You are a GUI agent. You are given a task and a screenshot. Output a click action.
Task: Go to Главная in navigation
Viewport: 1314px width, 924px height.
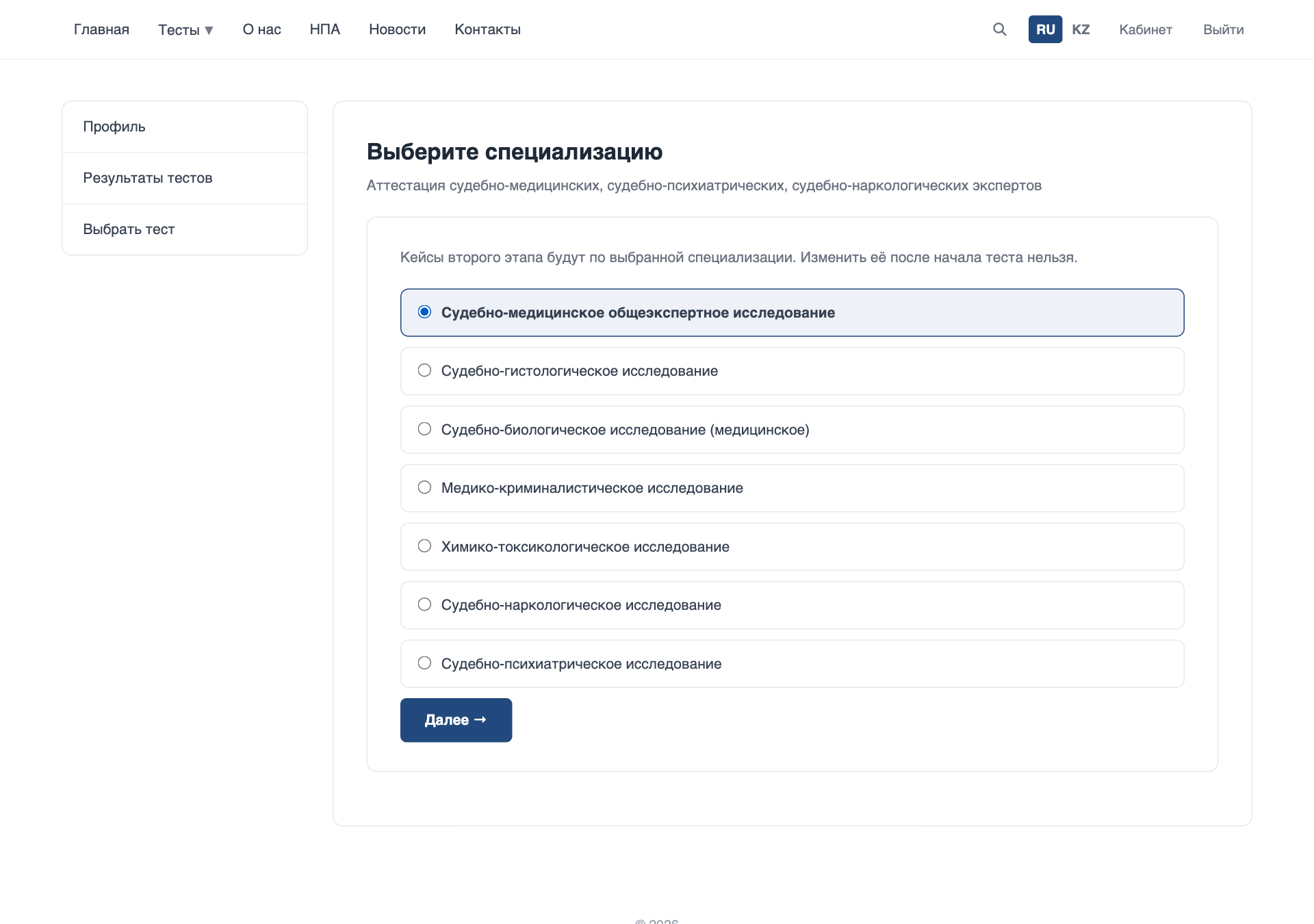pos(101,29)
